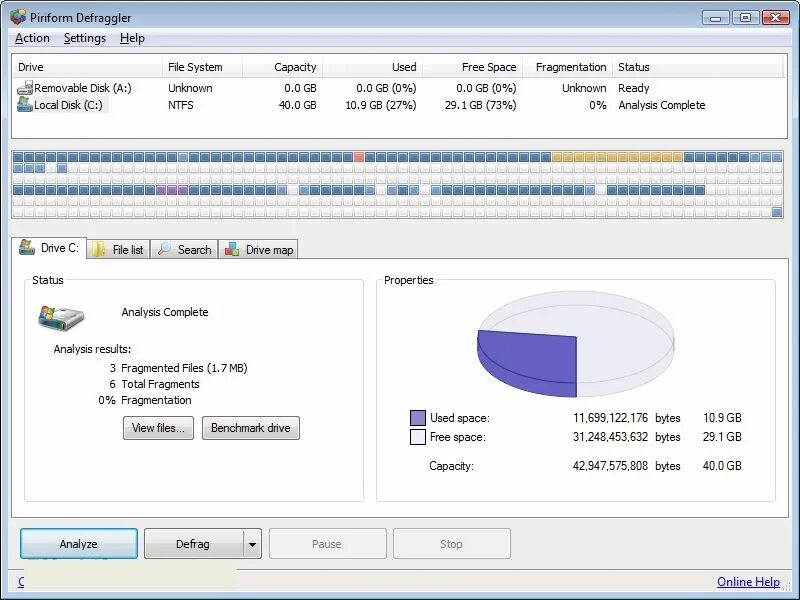
Task: Switch to the Drive map tab
Action: [259, 249]
